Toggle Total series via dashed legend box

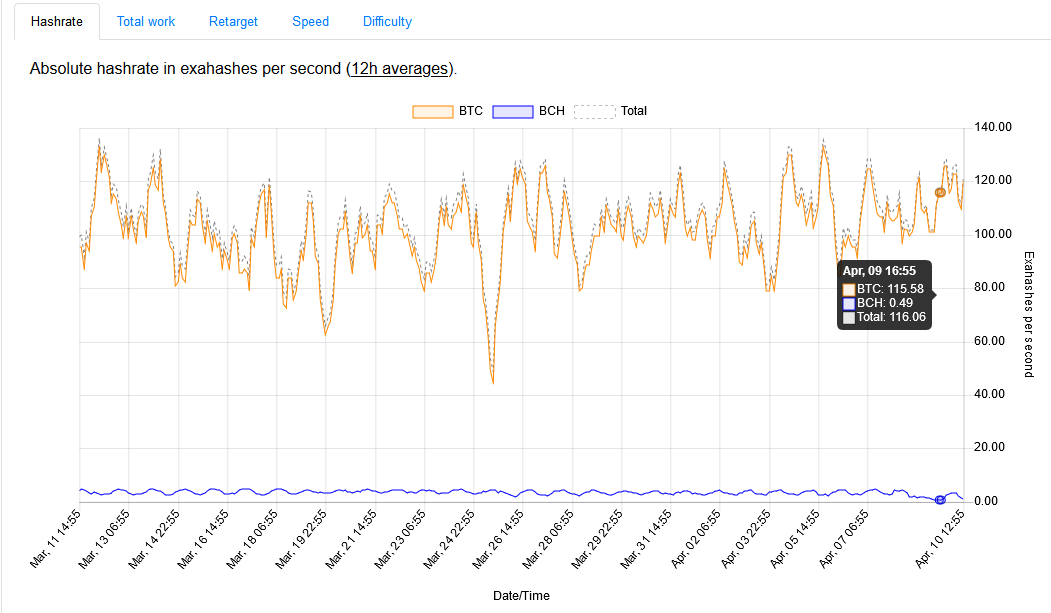pos(594,111)
